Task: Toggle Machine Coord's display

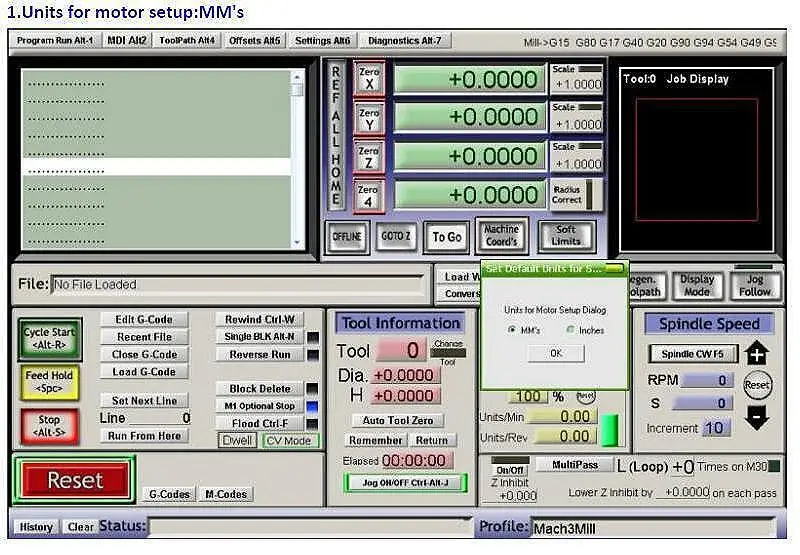Action: 501,236
